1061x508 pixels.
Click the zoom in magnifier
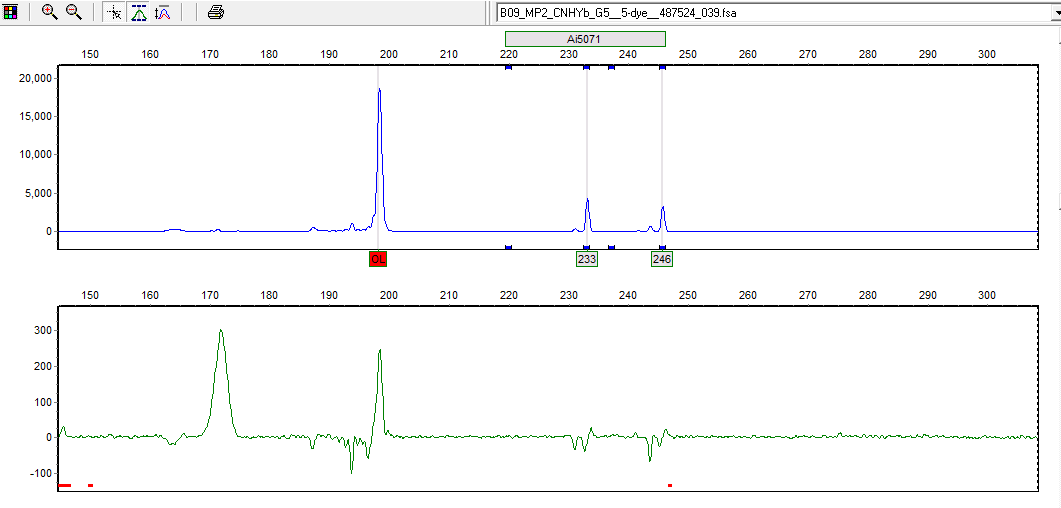pyautogui.click(x=49, y=12)
